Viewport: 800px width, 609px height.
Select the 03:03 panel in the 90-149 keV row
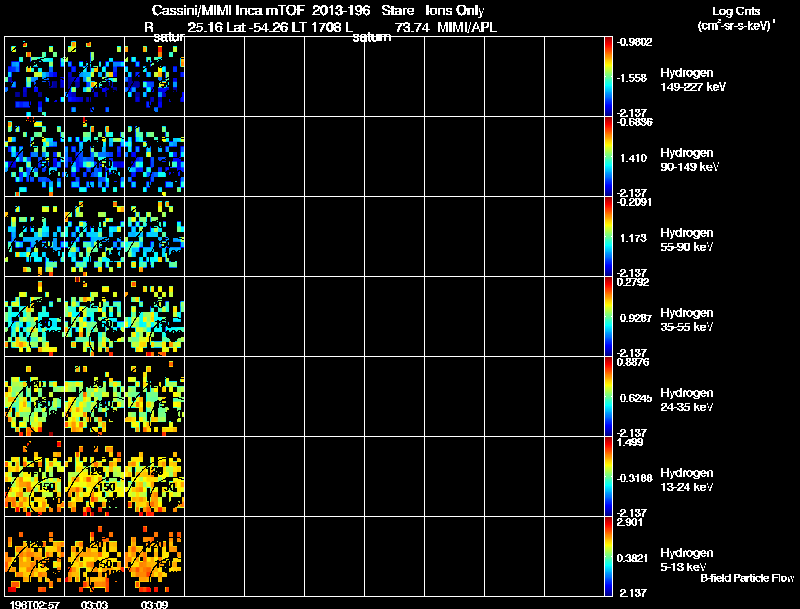(95, 157)
